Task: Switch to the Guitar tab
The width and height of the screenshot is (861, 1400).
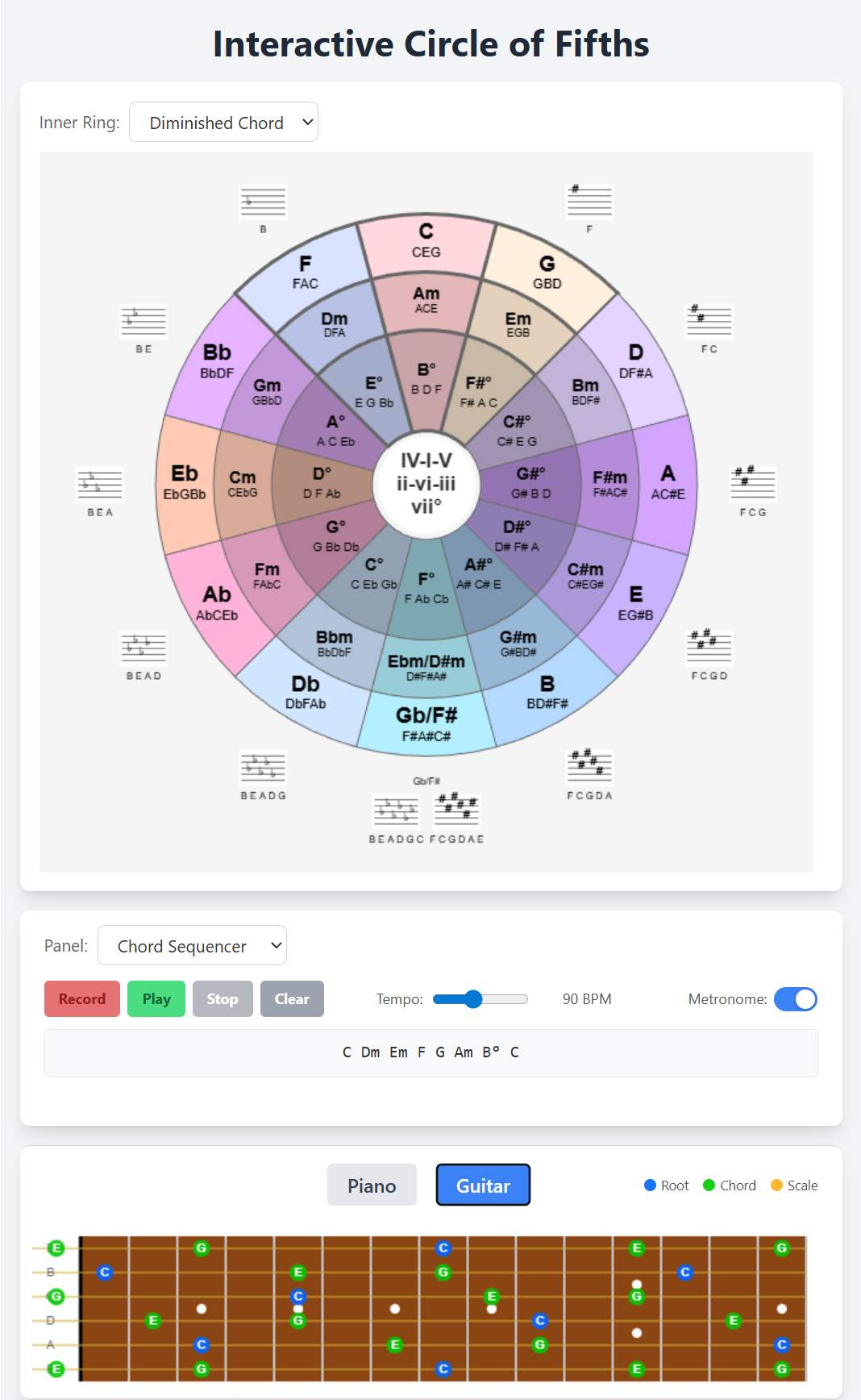Action: (482, 1185)
